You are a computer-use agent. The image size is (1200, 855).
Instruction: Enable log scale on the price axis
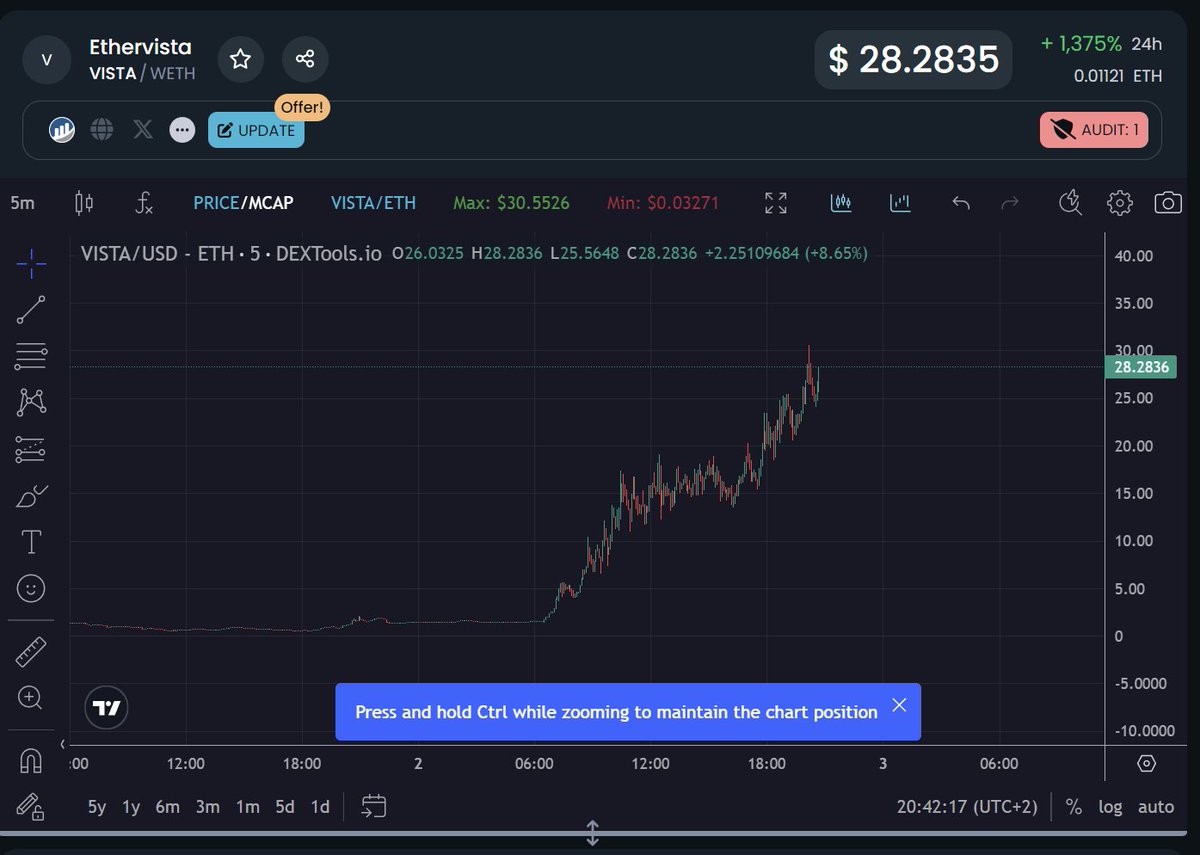click(1110, 807)
